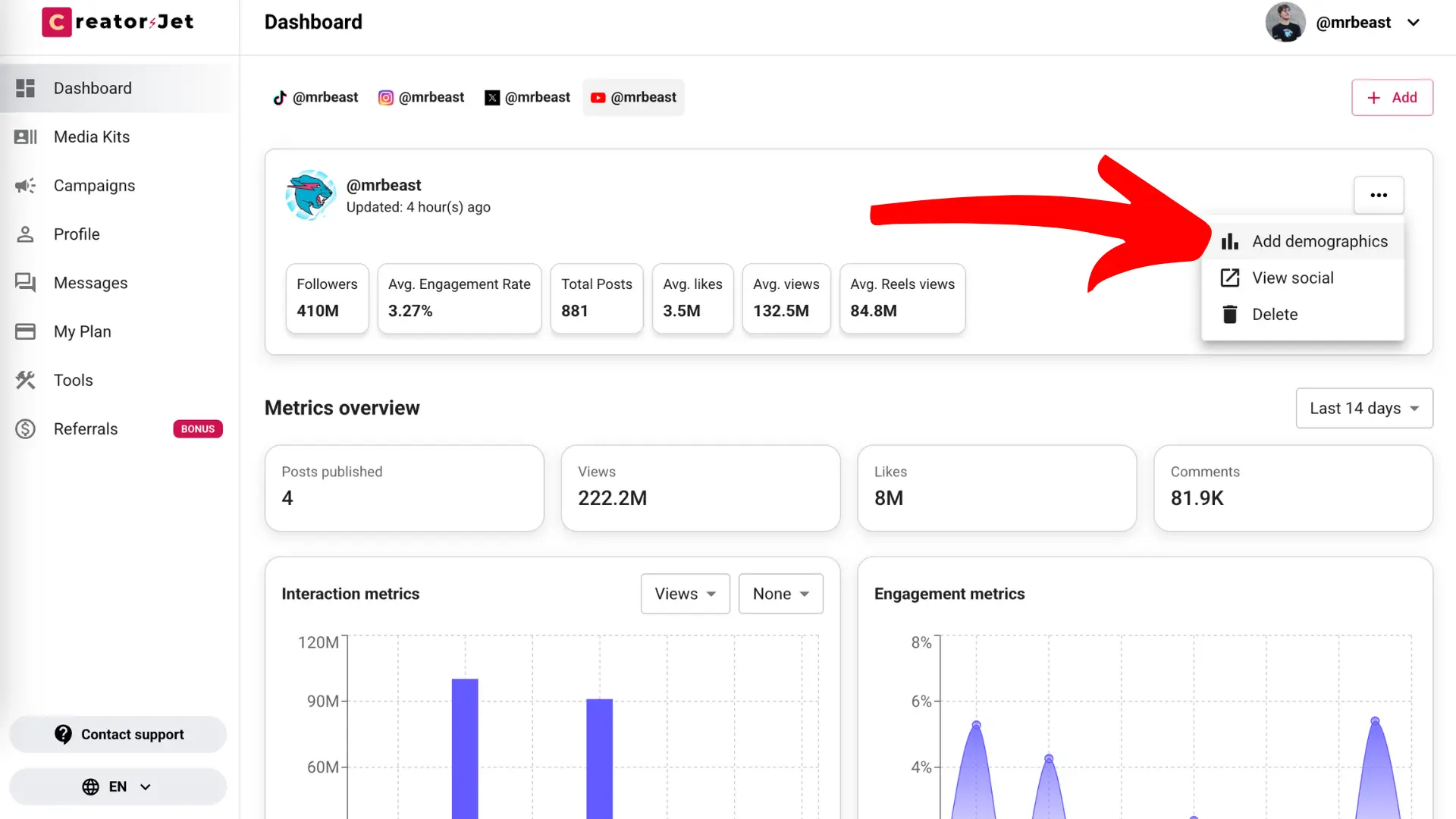Image resolution: width=1456 pixels, height=819 pixels.
Task: Click the plus icon in Add button
Action: pos(1373,98)
